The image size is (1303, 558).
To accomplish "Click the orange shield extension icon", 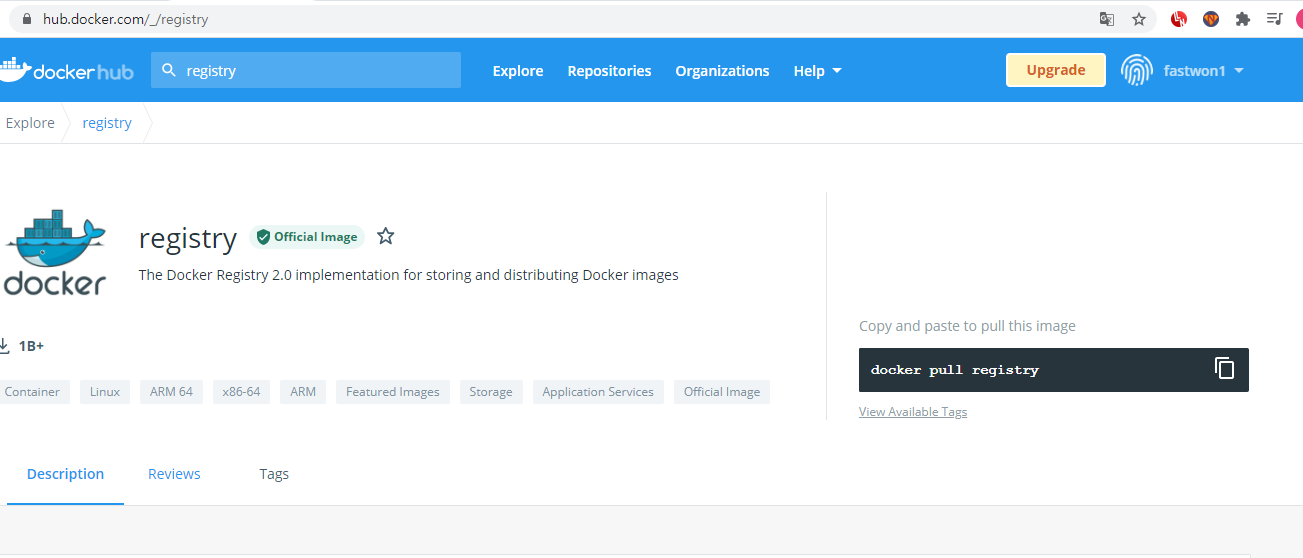I will click(1211, 19).
